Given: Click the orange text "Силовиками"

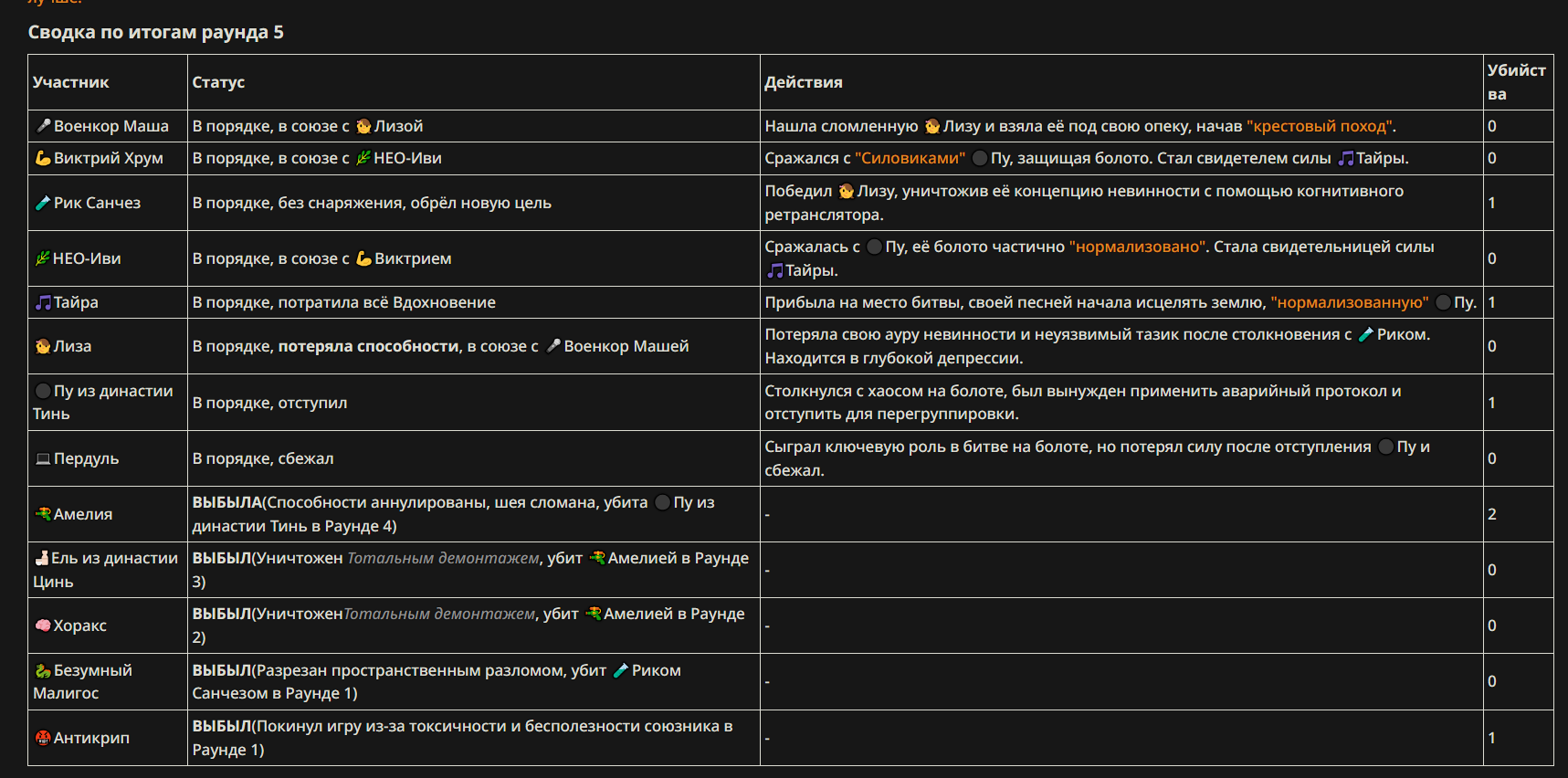Looking at the screenshot, I should (910, 158).
